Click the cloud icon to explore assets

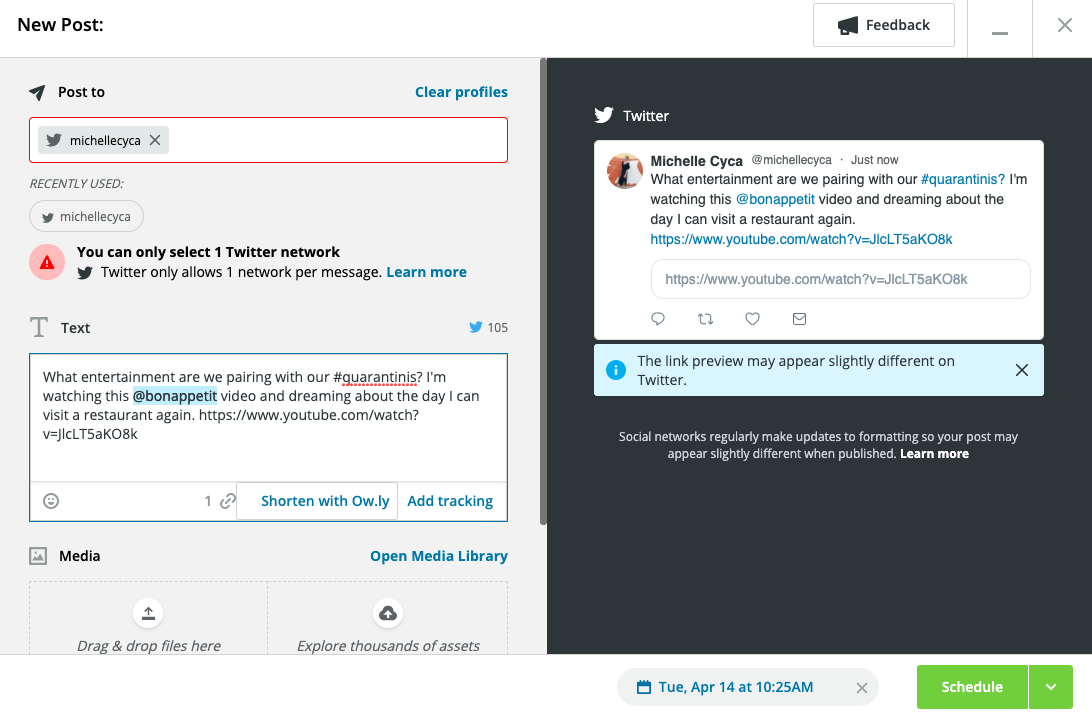388,613
